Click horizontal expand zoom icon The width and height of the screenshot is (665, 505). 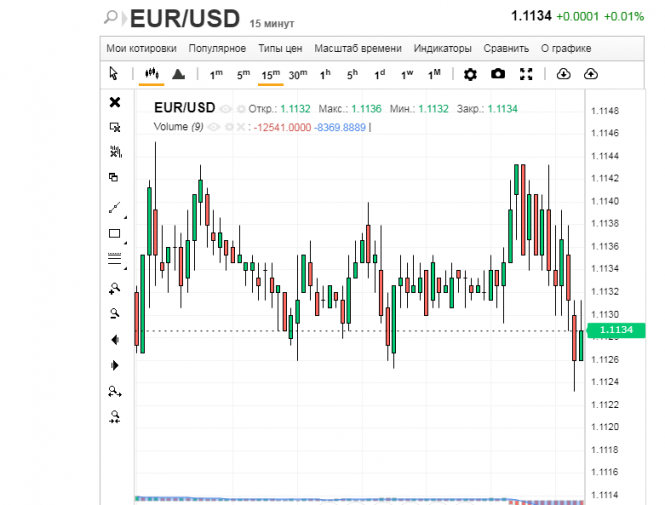click(115, 391)
